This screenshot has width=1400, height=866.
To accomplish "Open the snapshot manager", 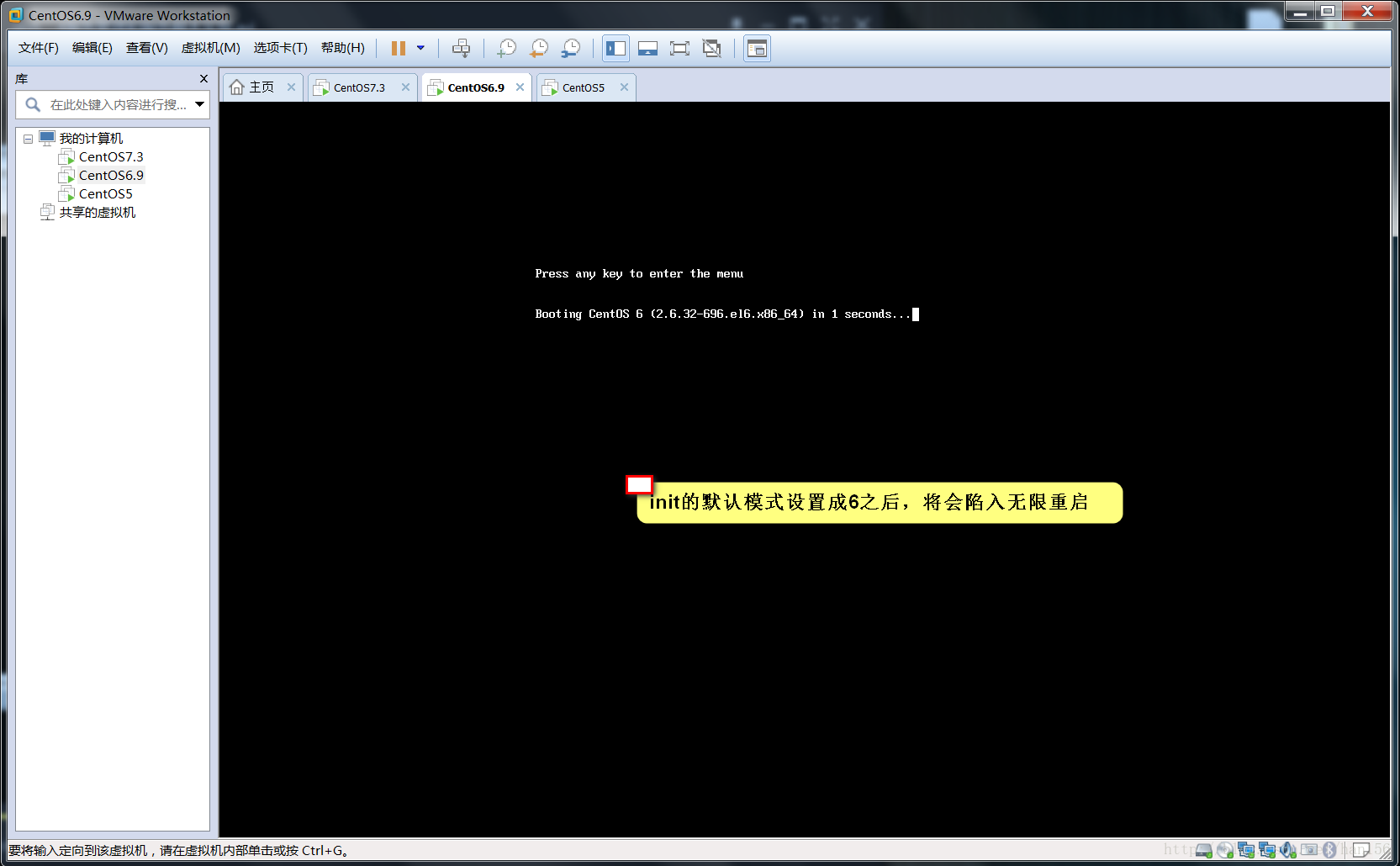I will pyautogui.click(x=570, y=48).
